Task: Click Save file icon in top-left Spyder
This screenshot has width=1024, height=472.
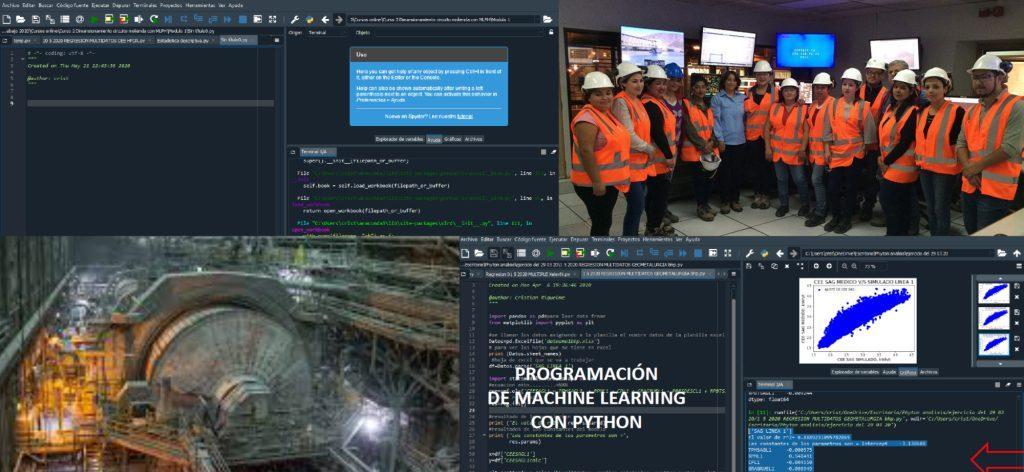Action: 35,19
